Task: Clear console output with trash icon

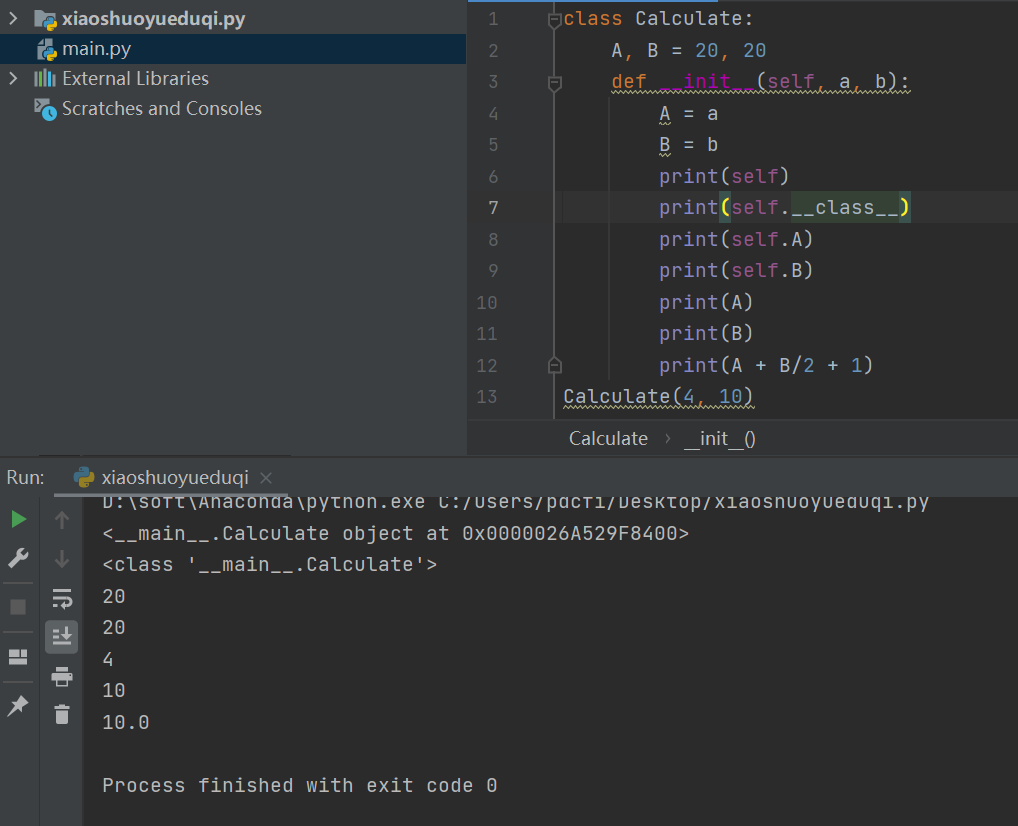Action: 62,714
